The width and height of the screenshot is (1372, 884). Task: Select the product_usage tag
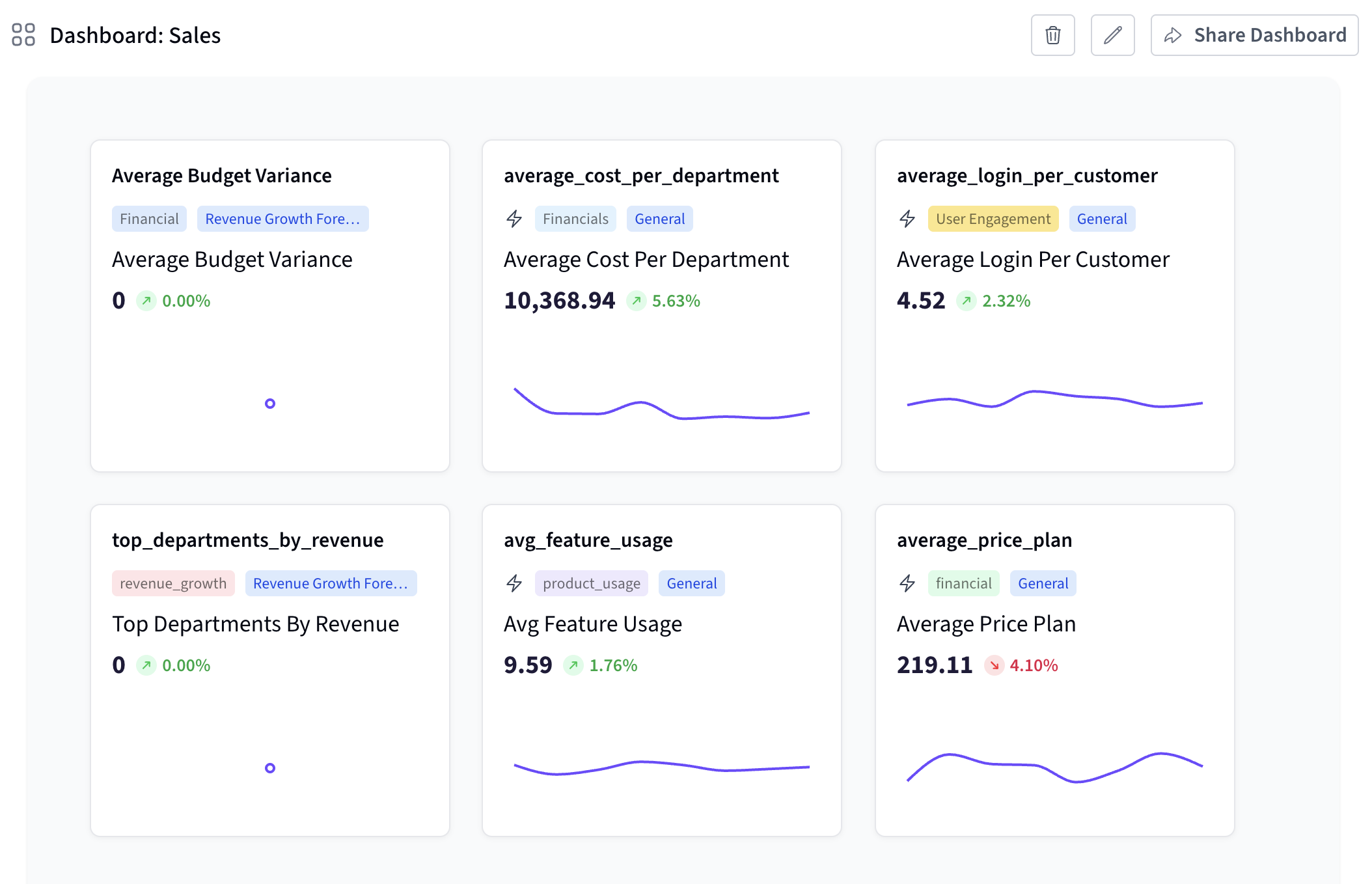[592, 583]
